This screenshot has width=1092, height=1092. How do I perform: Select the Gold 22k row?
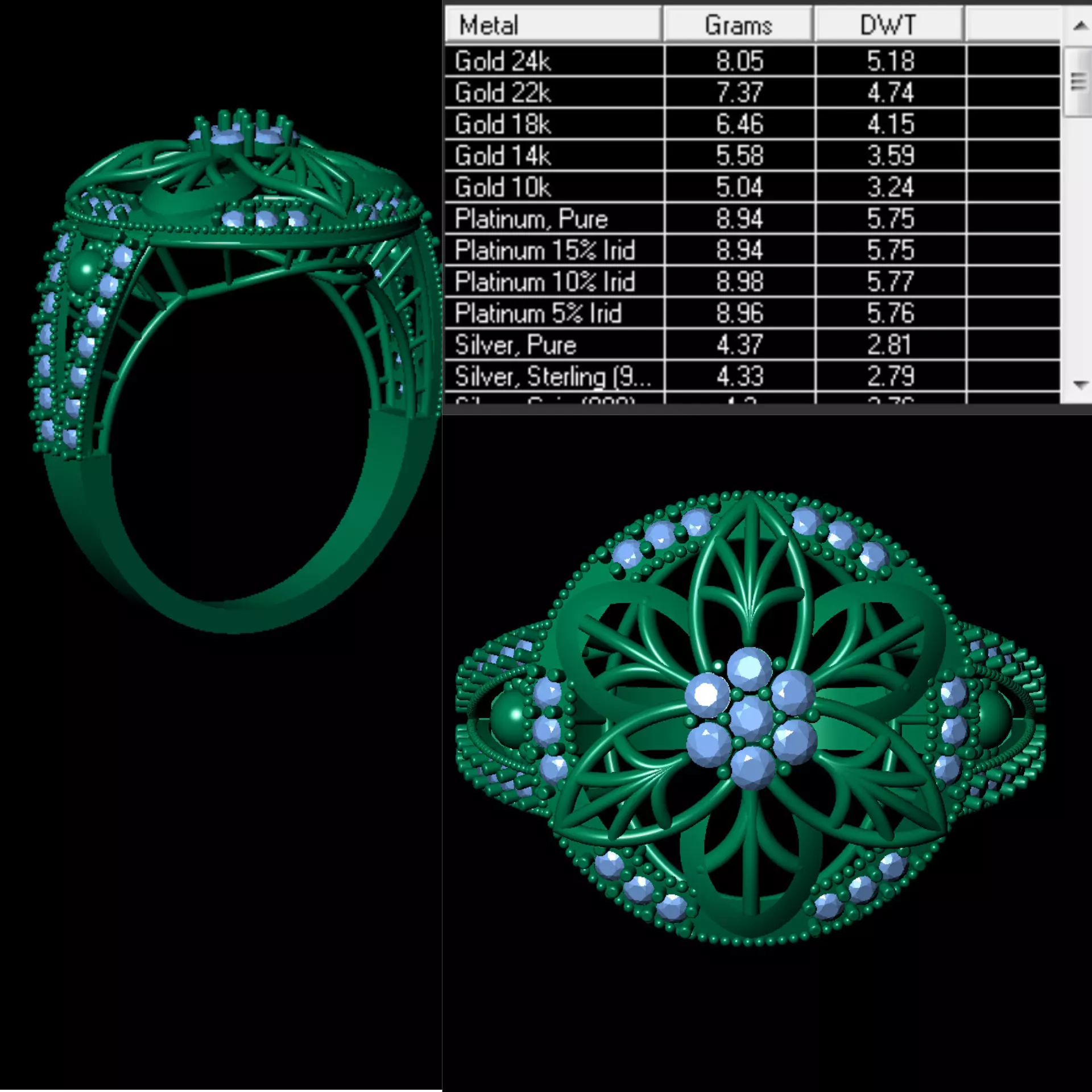point(752,92)
